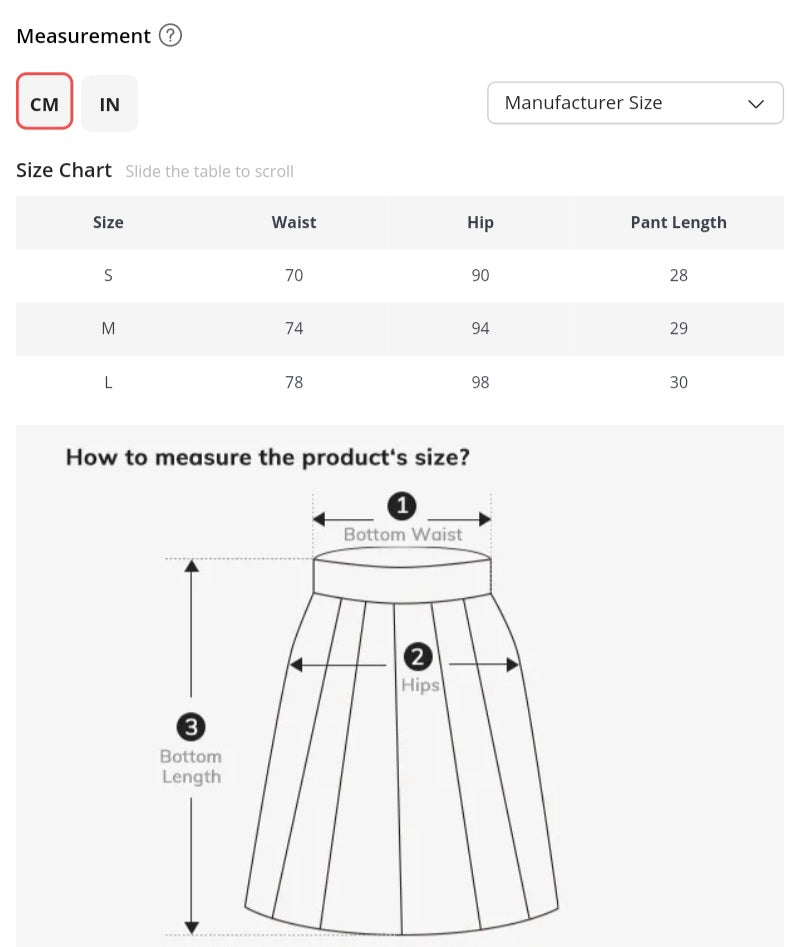
Task: Click the dropdown chevron arrow
Action: [x=756, y=104]
